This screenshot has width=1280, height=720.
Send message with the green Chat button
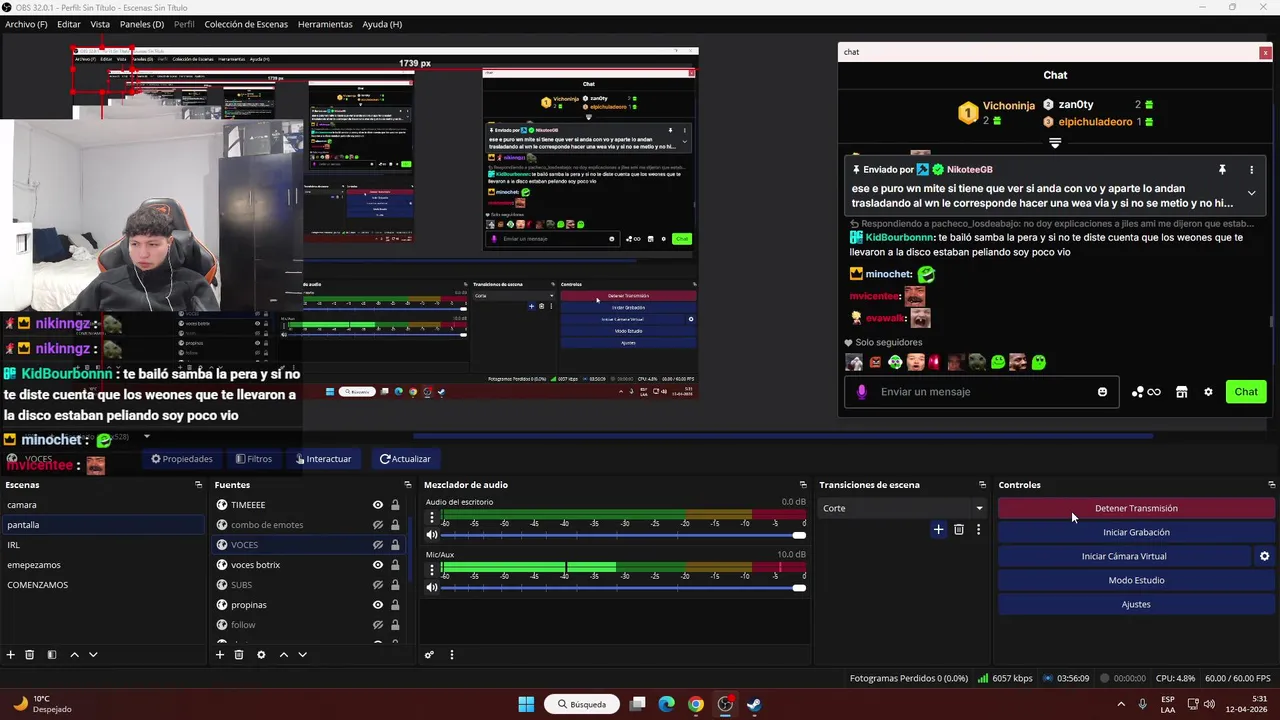[x=1246, y=392]
